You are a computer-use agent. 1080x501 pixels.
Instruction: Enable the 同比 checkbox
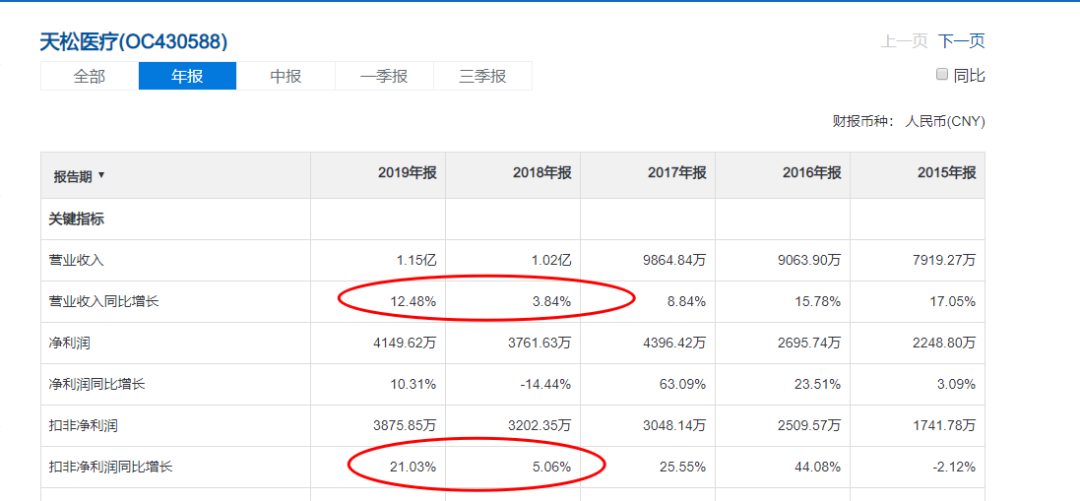941,74
